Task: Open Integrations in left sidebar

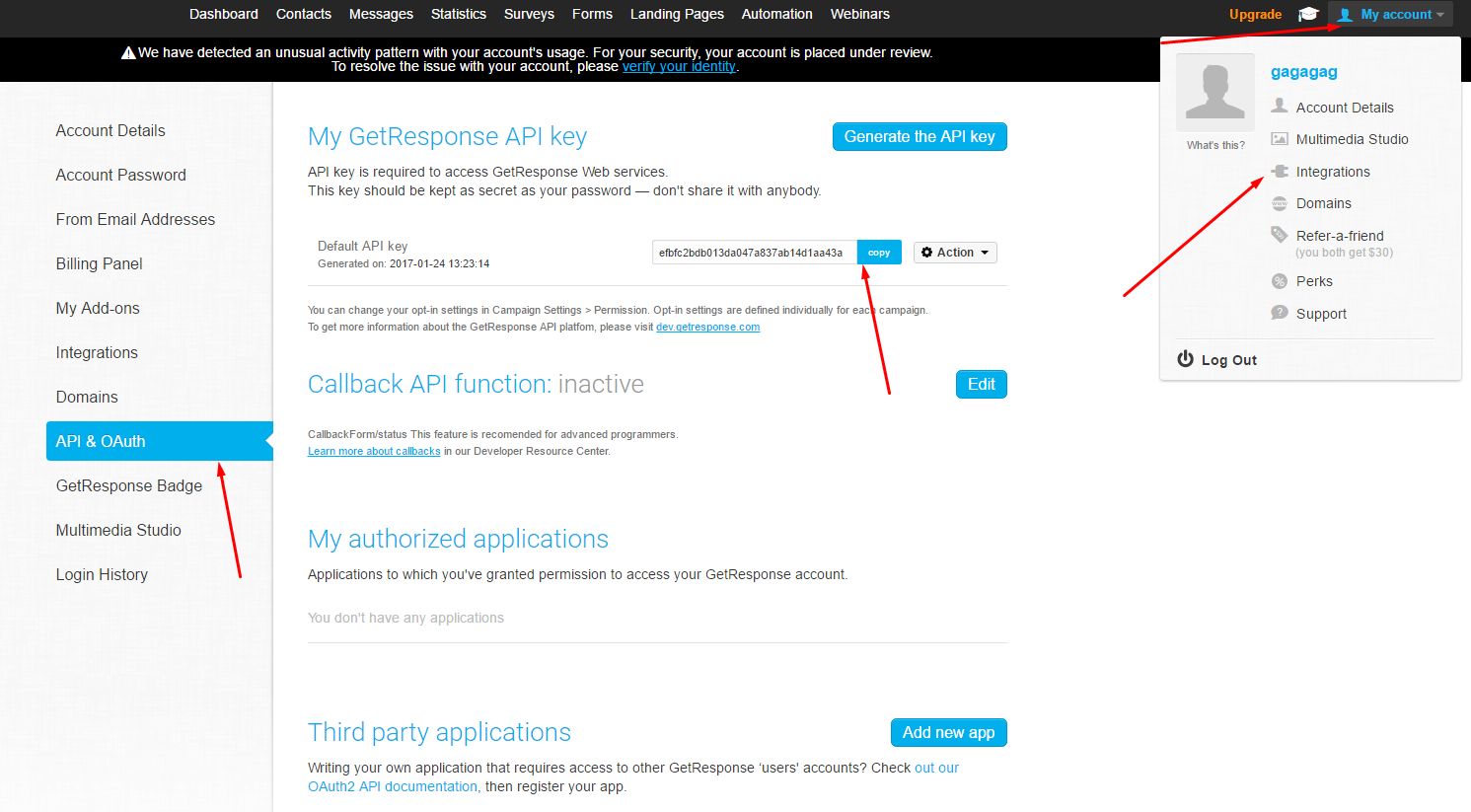Action: click(x=97, y=352)
